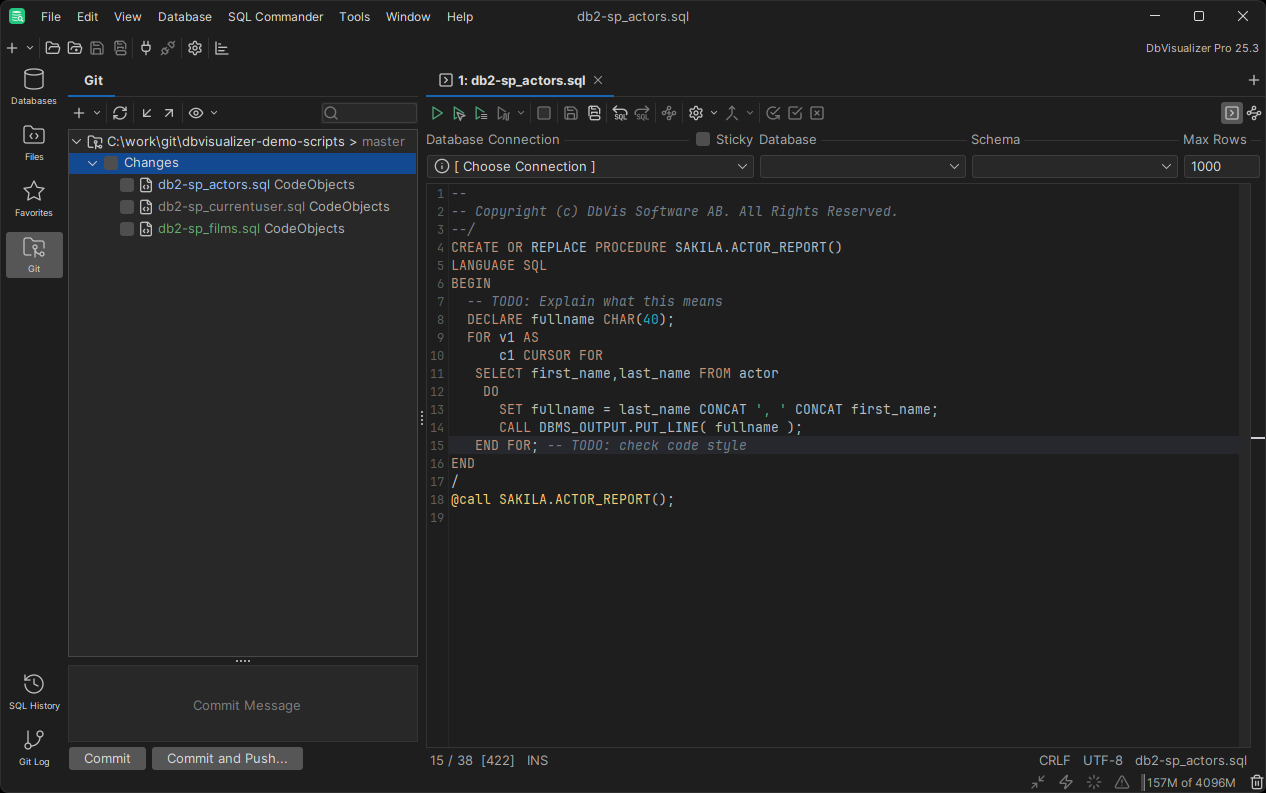Clear the SQL editor with trash icon
Screen dimensions: 1266x793
(1256, 783)
